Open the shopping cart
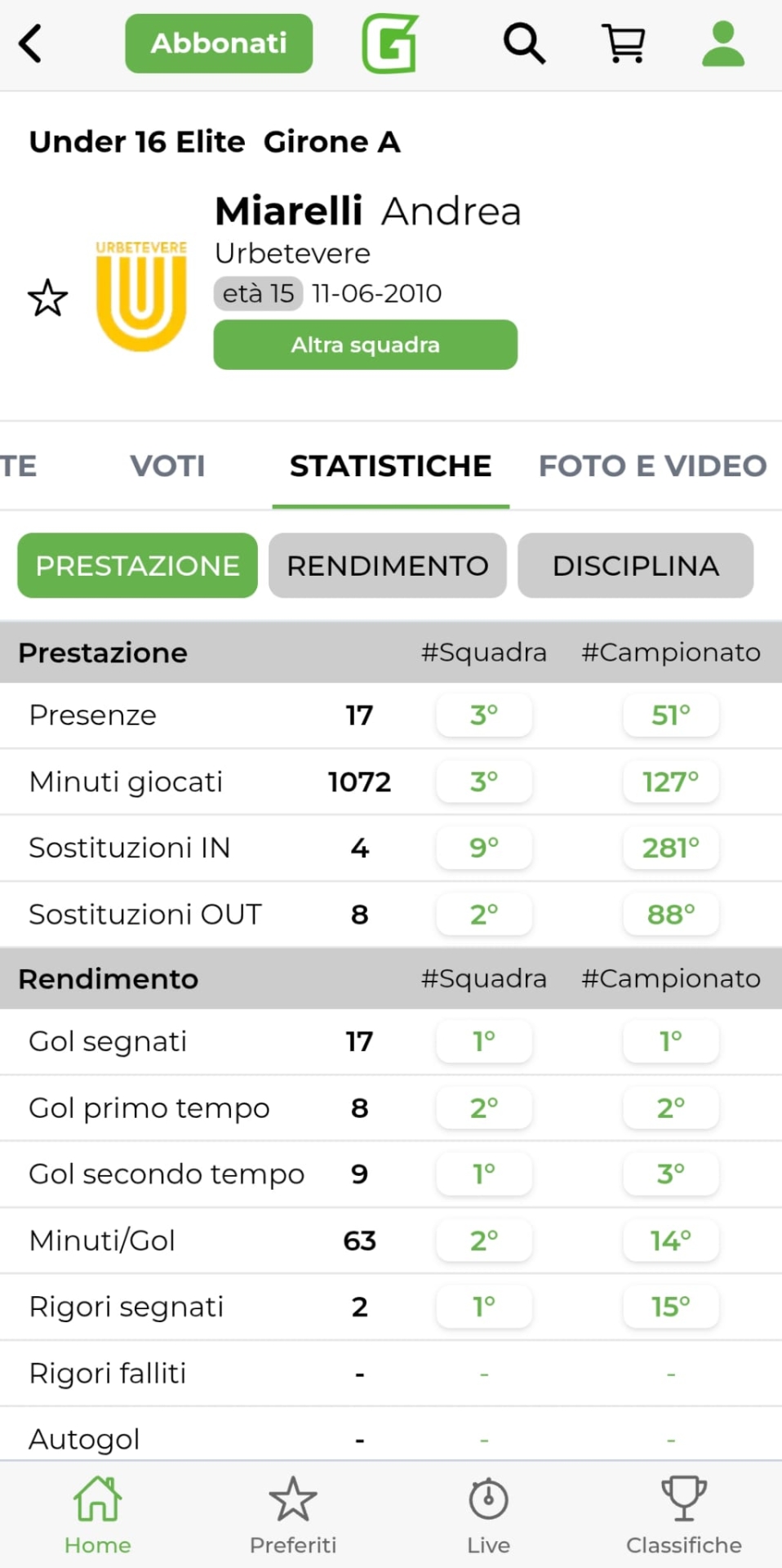Viewport: 782px width, 1568px height. 624,43
